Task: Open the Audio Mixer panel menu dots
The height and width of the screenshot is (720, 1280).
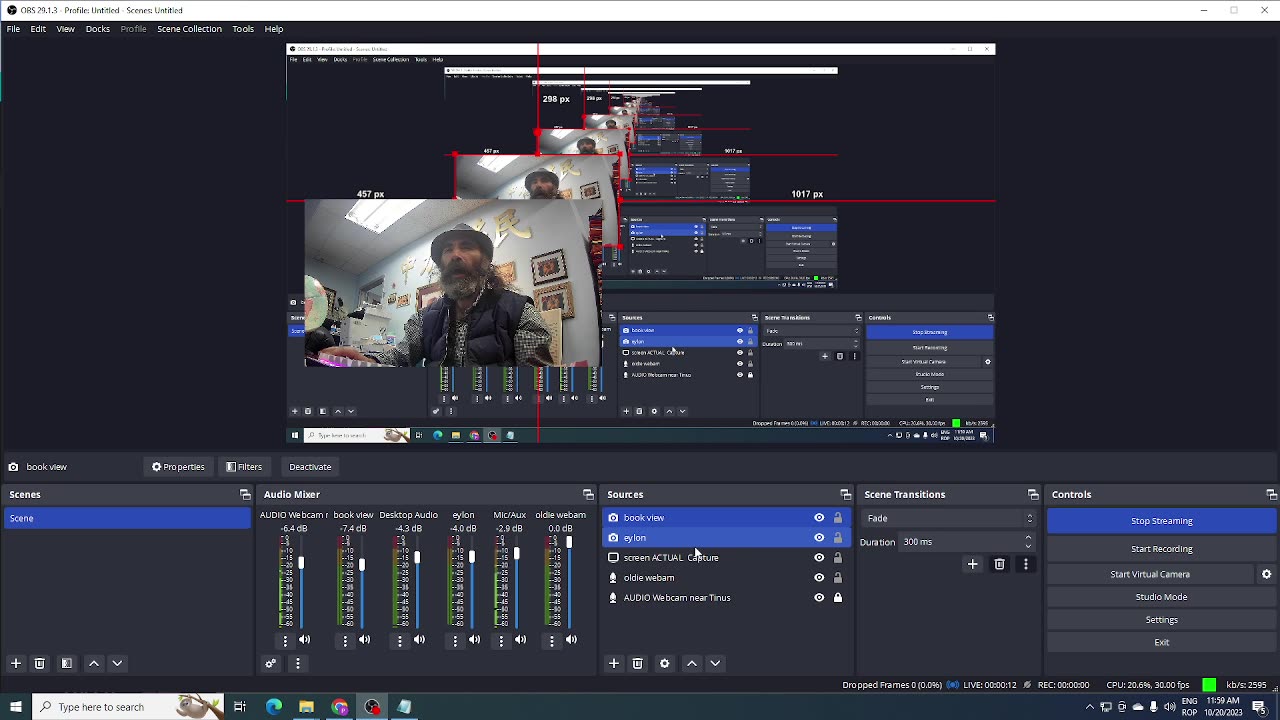Action: click(297, 663)
